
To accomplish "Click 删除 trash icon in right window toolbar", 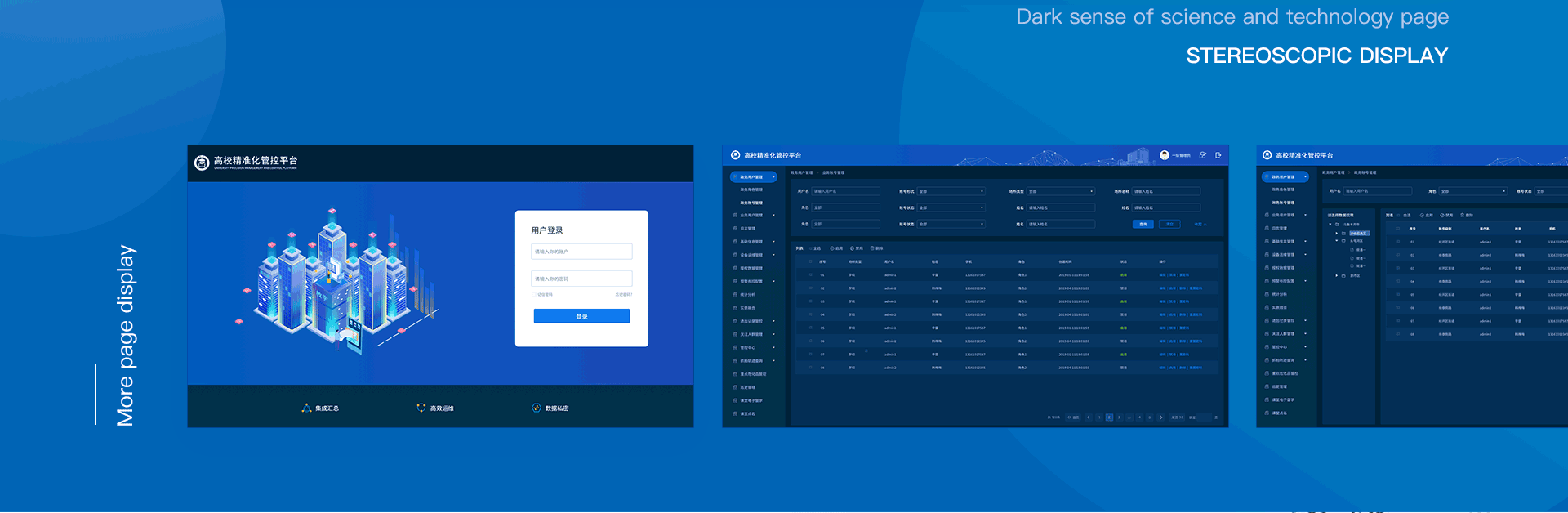I will click(1462, 215).
